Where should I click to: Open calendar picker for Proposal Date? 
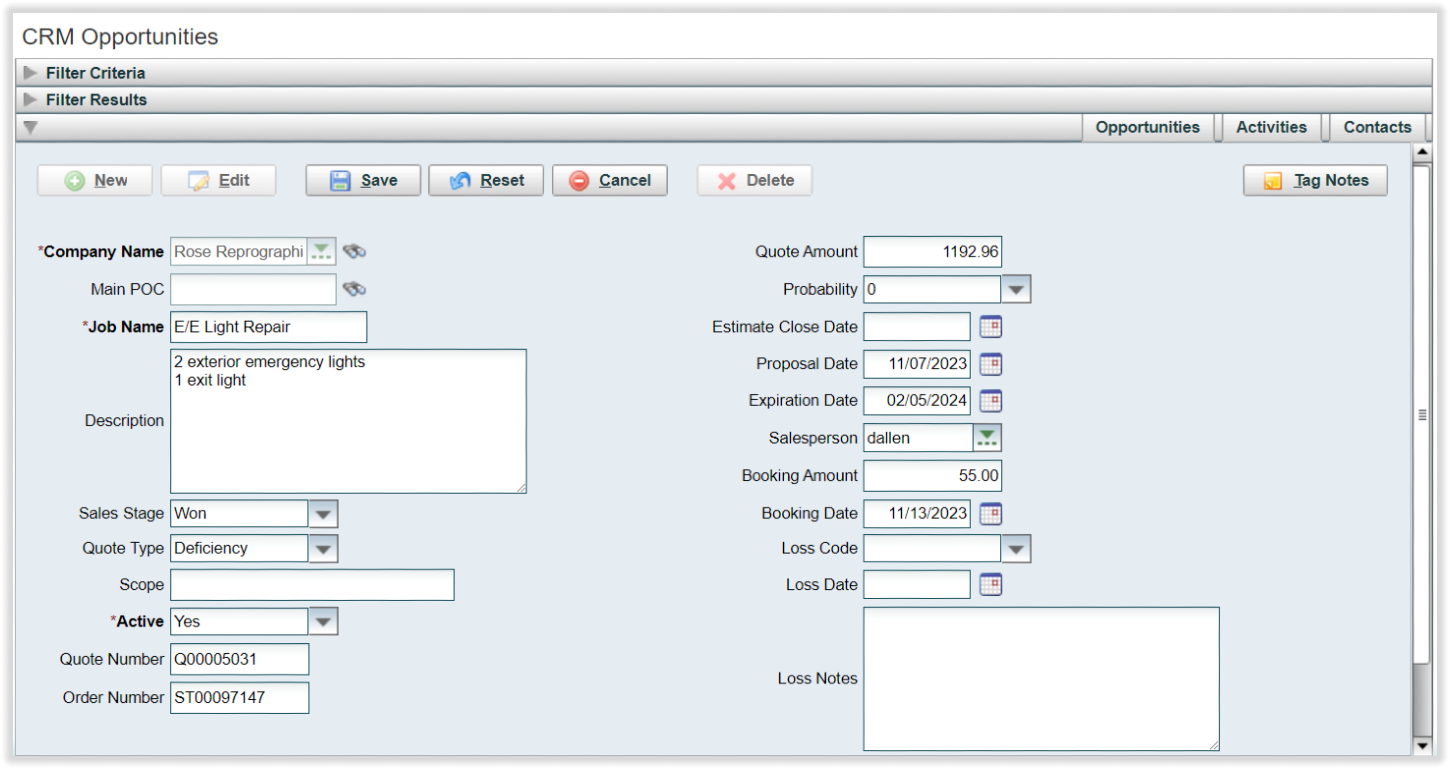[990, 364]
